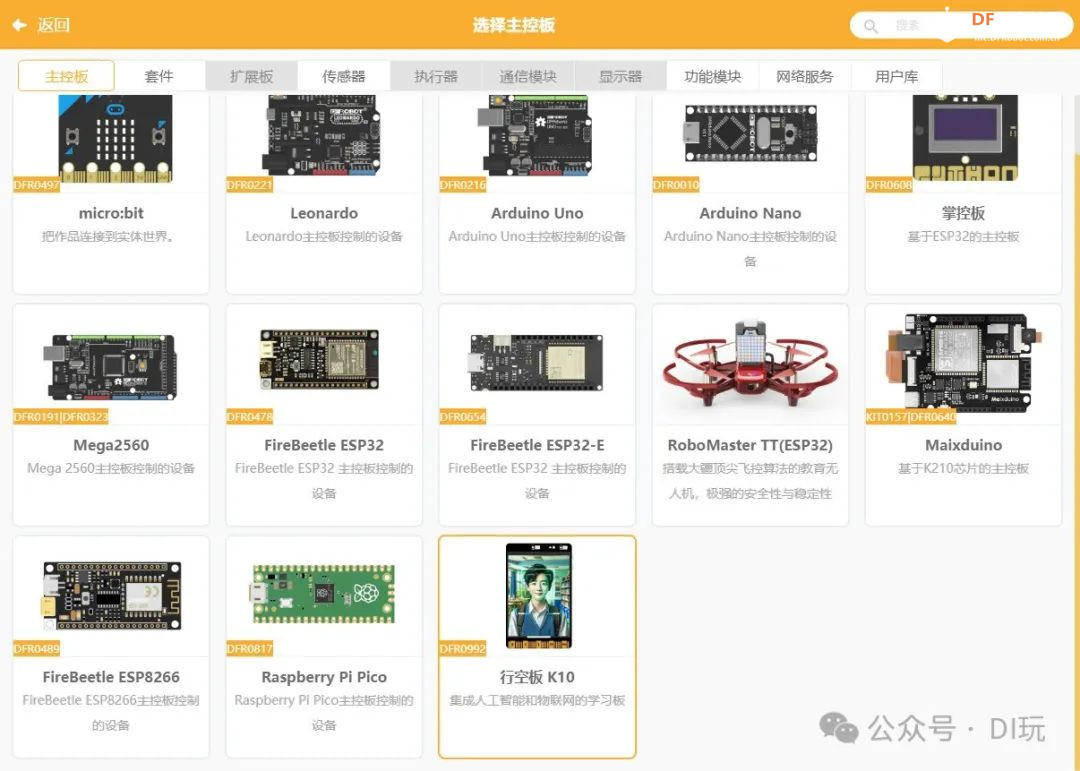Click the KIT0157|DFR0640 SKU label
This screenshot has width=1080, height=771.
point(911,417)
